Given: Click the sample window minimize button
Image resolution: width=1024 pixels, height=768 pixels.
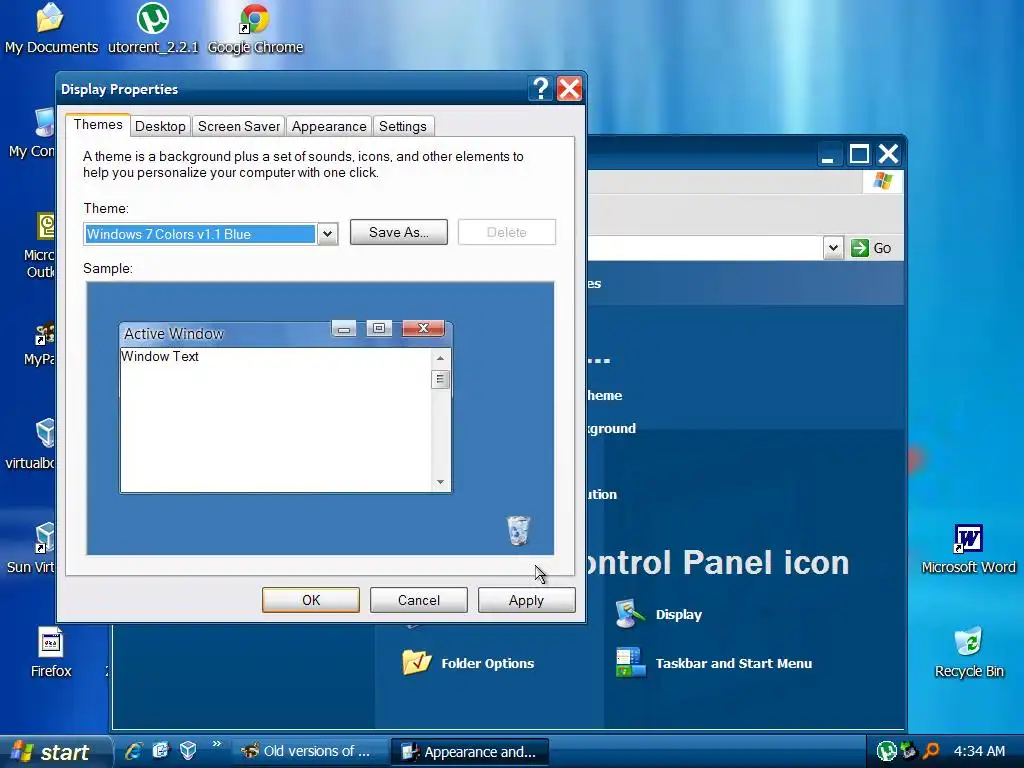Looking at the screenshot, I should click(x=344, y=328).
